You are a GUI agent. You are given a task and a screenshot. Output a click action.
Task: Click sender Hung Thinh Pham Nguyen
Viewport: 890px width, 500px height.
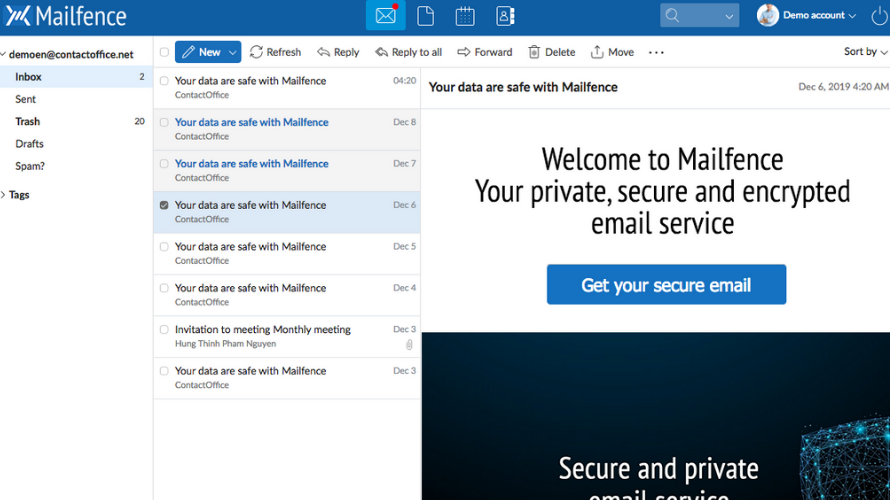(x=225, y=343)
